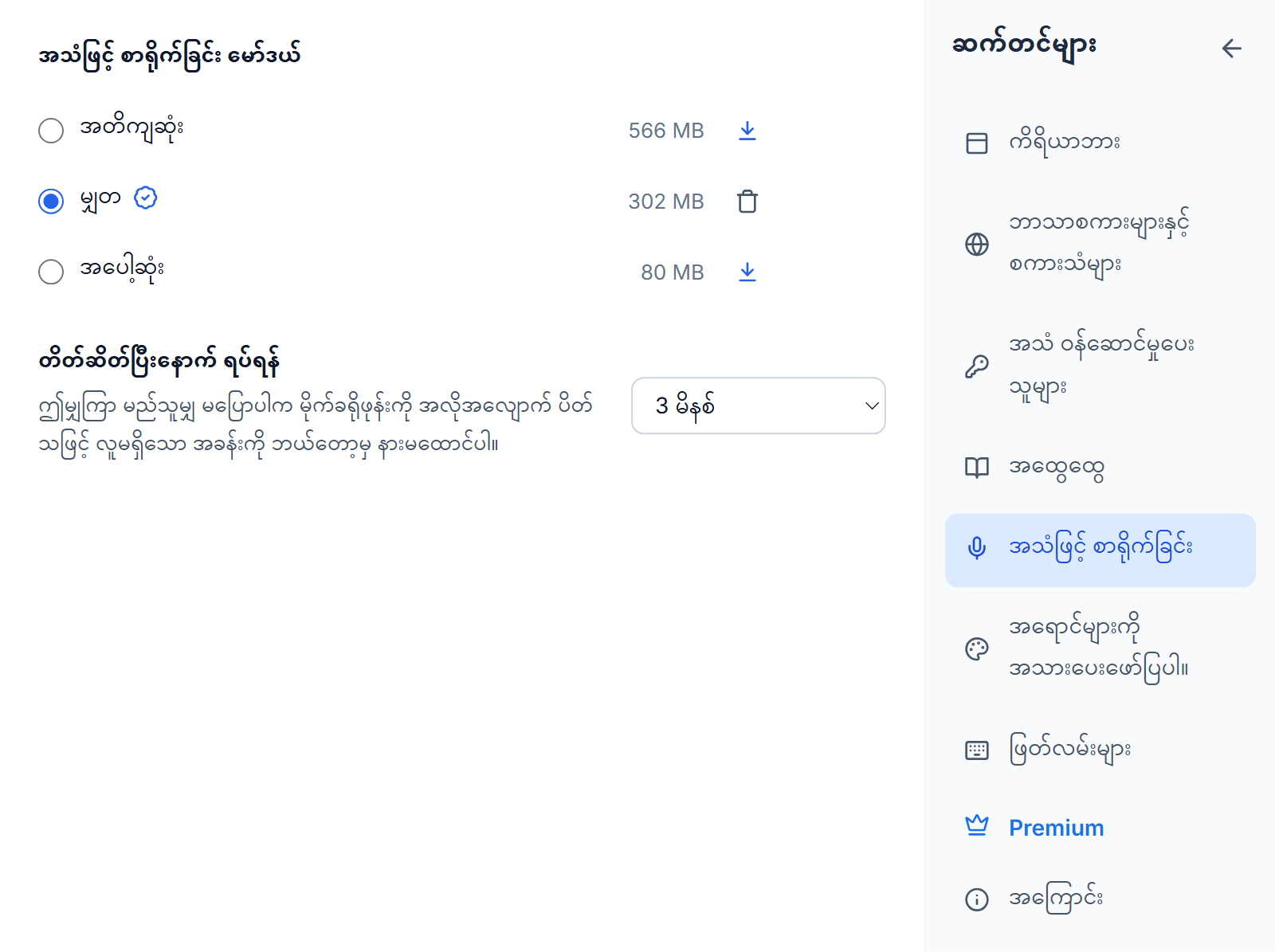Select the မျှတ radio button

[51, 202]
